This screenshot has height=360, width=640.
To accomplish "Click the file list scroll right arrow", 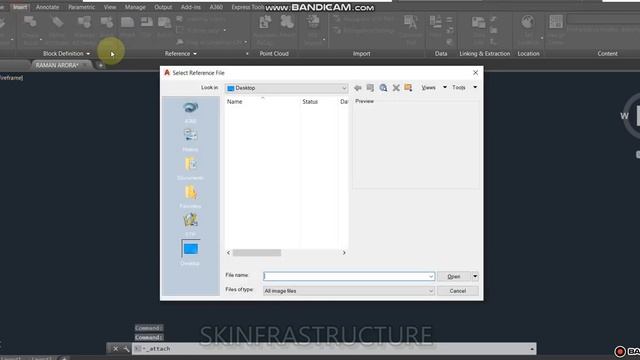I will point(344,253).
